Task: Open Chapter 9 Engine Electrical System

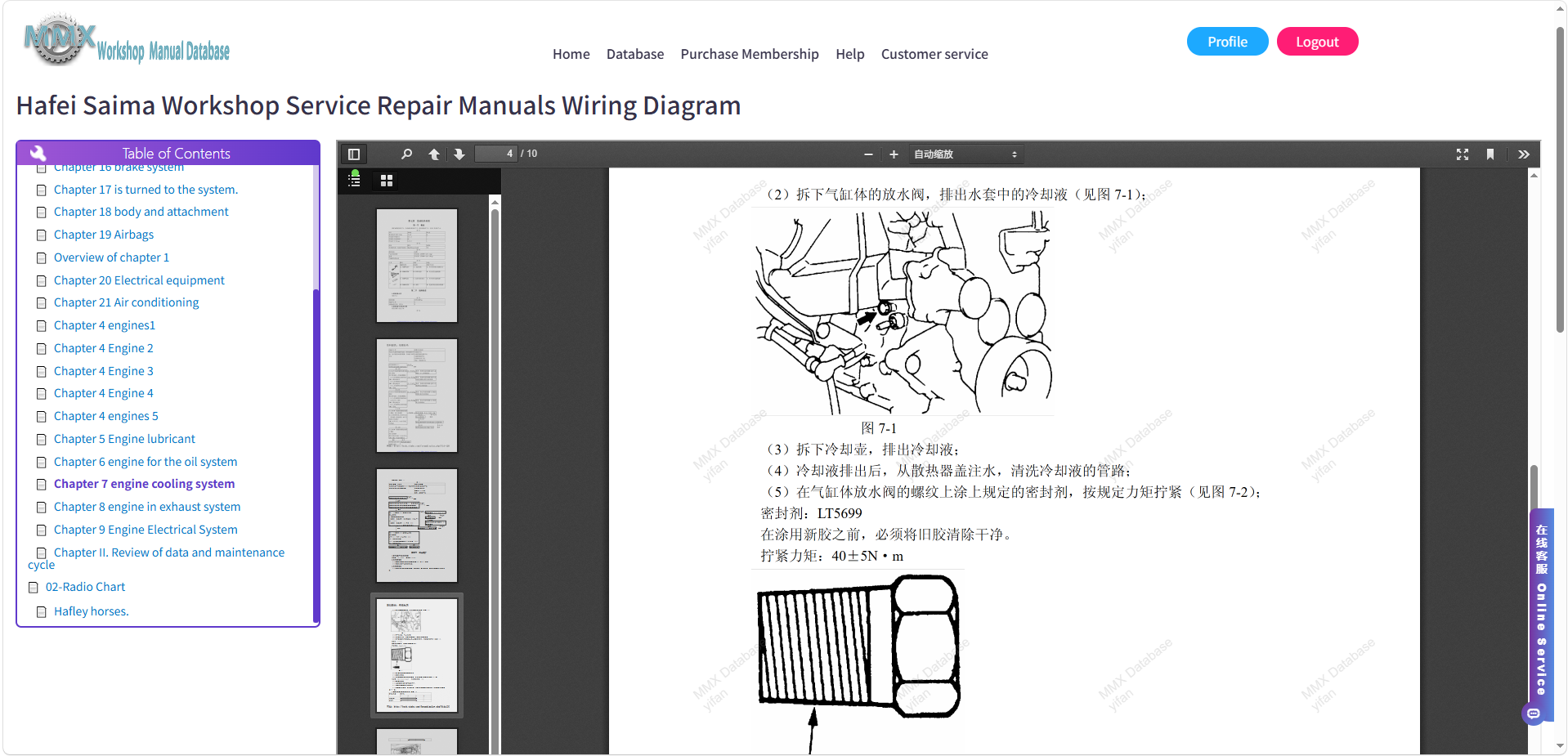Action: pyautogui.click(x=146, y=530)
